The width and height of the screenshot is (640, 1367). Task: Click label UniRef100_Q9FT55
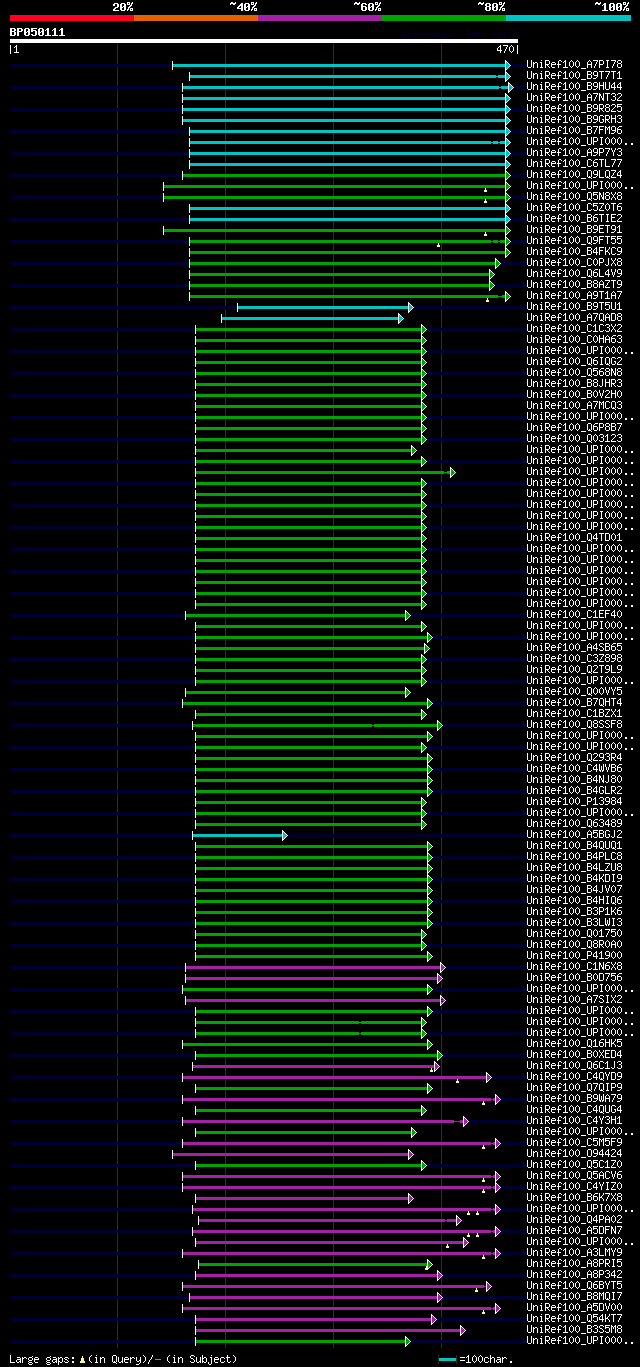click(x=574, y=240)
